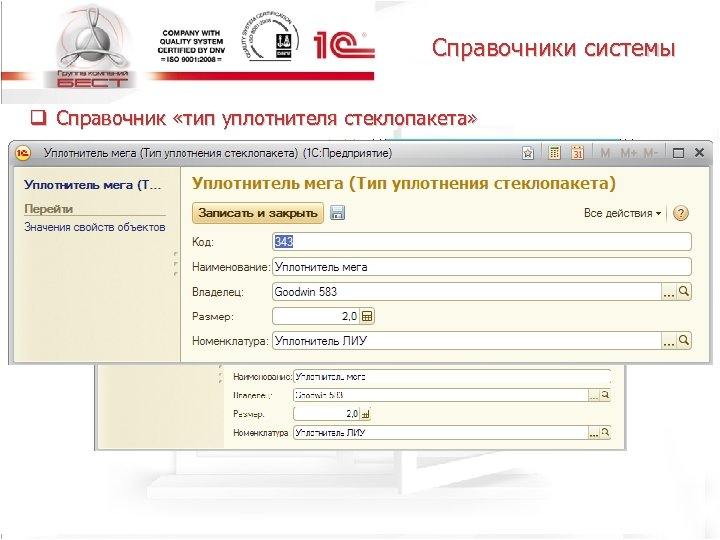The width and height of the screenshot is (720, 540).
Task: Click into the Размер field showing 2,0
Action: (315, 316)
